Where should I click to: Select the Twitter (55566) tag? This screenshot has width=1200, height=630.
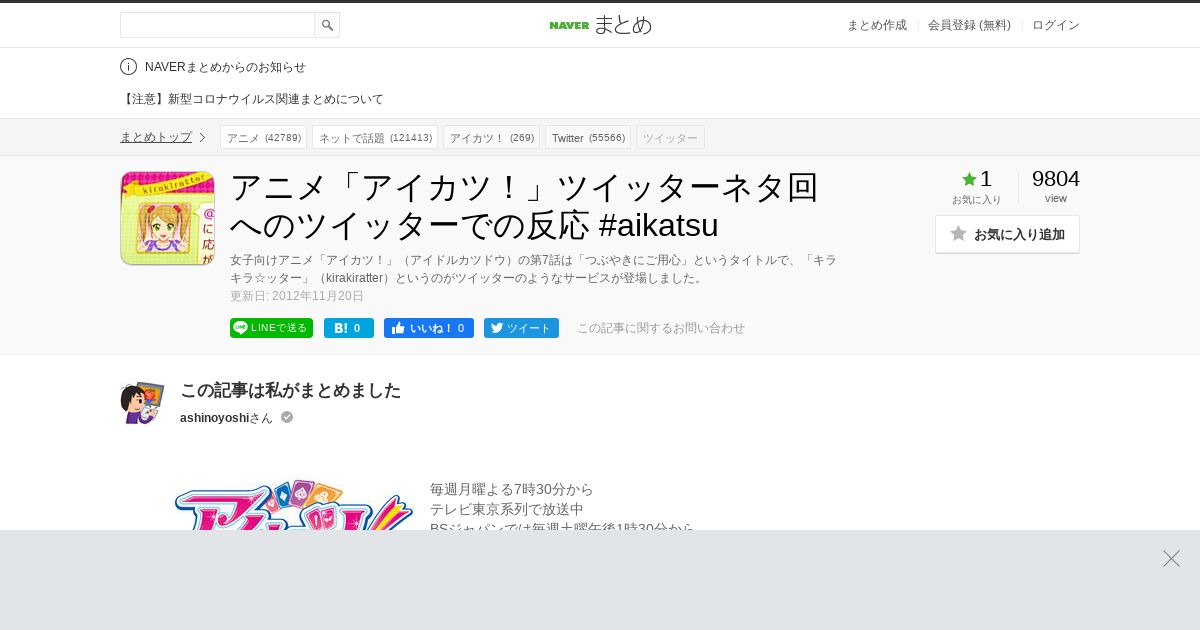(x=588, y=138)
